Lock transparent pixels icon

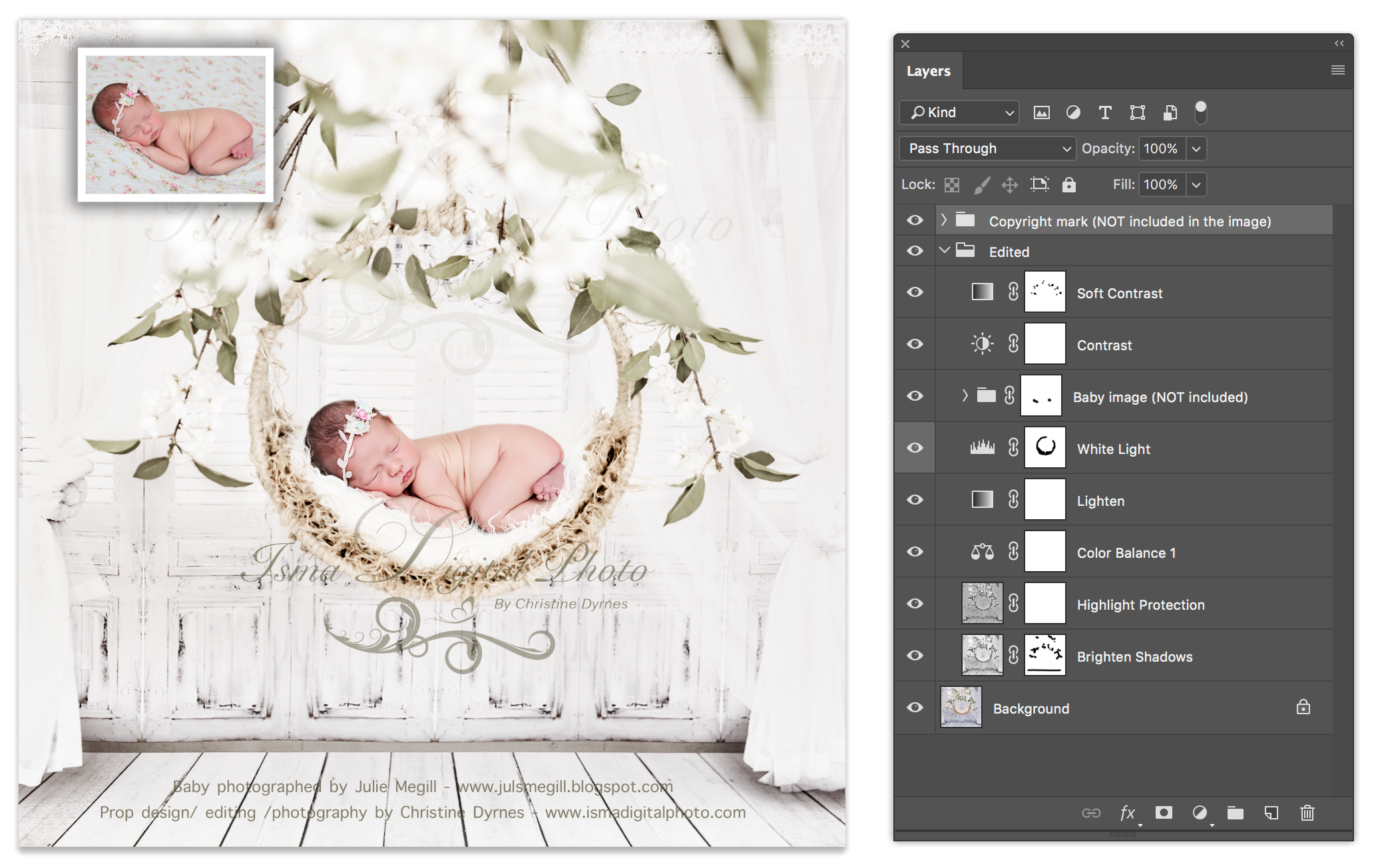952,185
